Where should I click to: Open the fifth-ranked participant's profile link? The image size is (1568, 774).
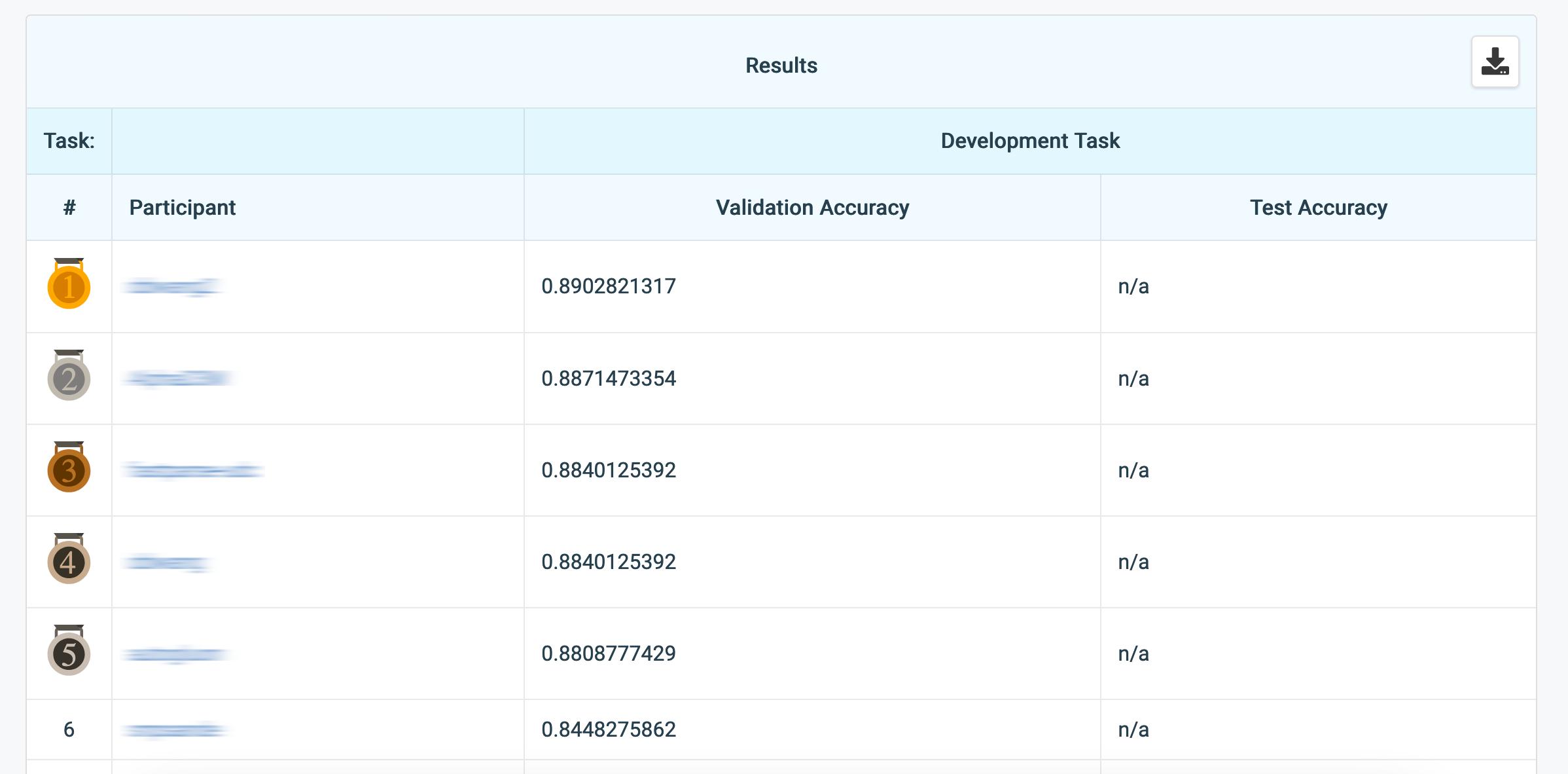click(x=176, y=654)
